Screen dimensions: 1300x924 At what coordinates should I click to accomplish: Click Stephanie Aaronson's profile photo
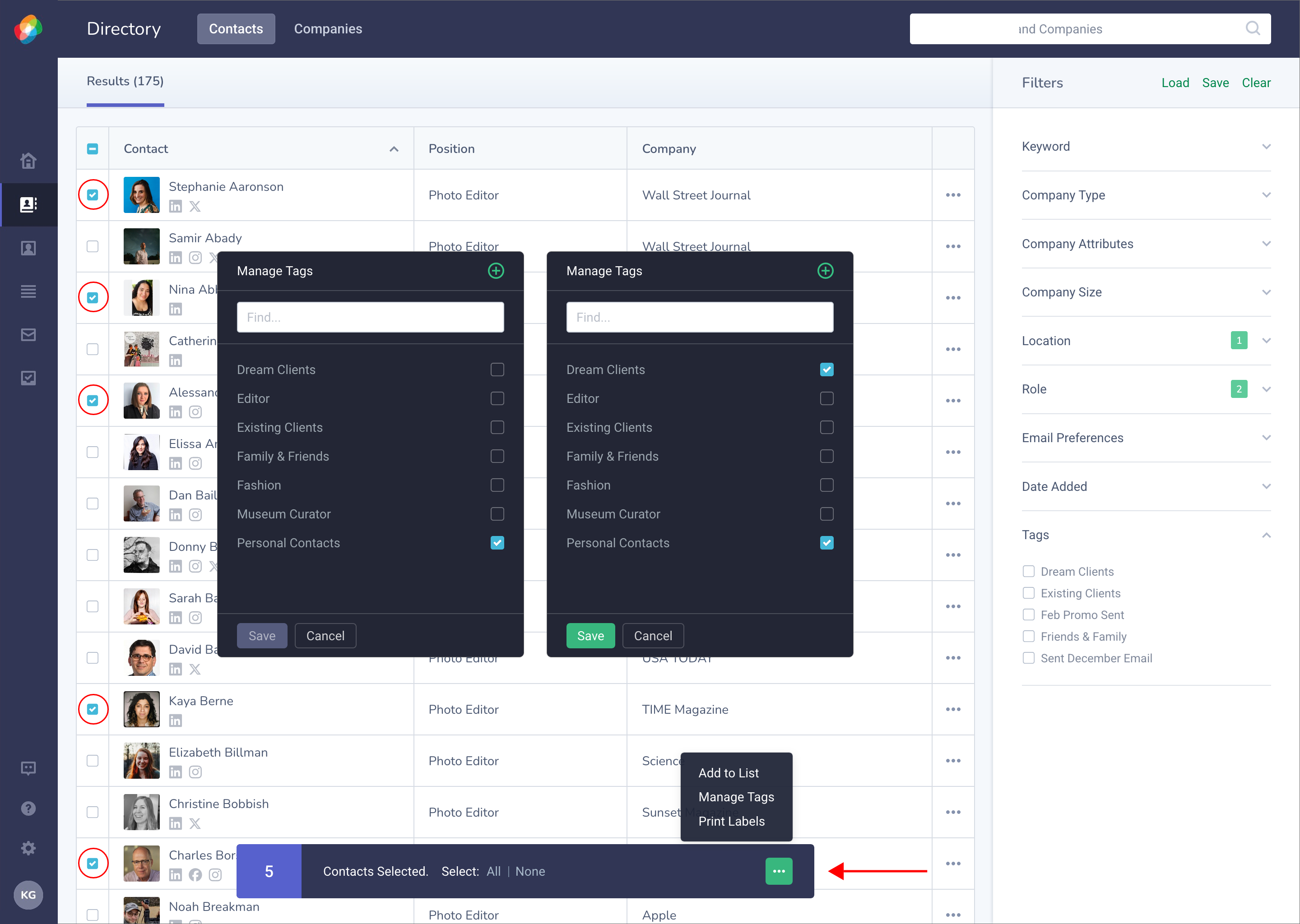click(142, 195)
